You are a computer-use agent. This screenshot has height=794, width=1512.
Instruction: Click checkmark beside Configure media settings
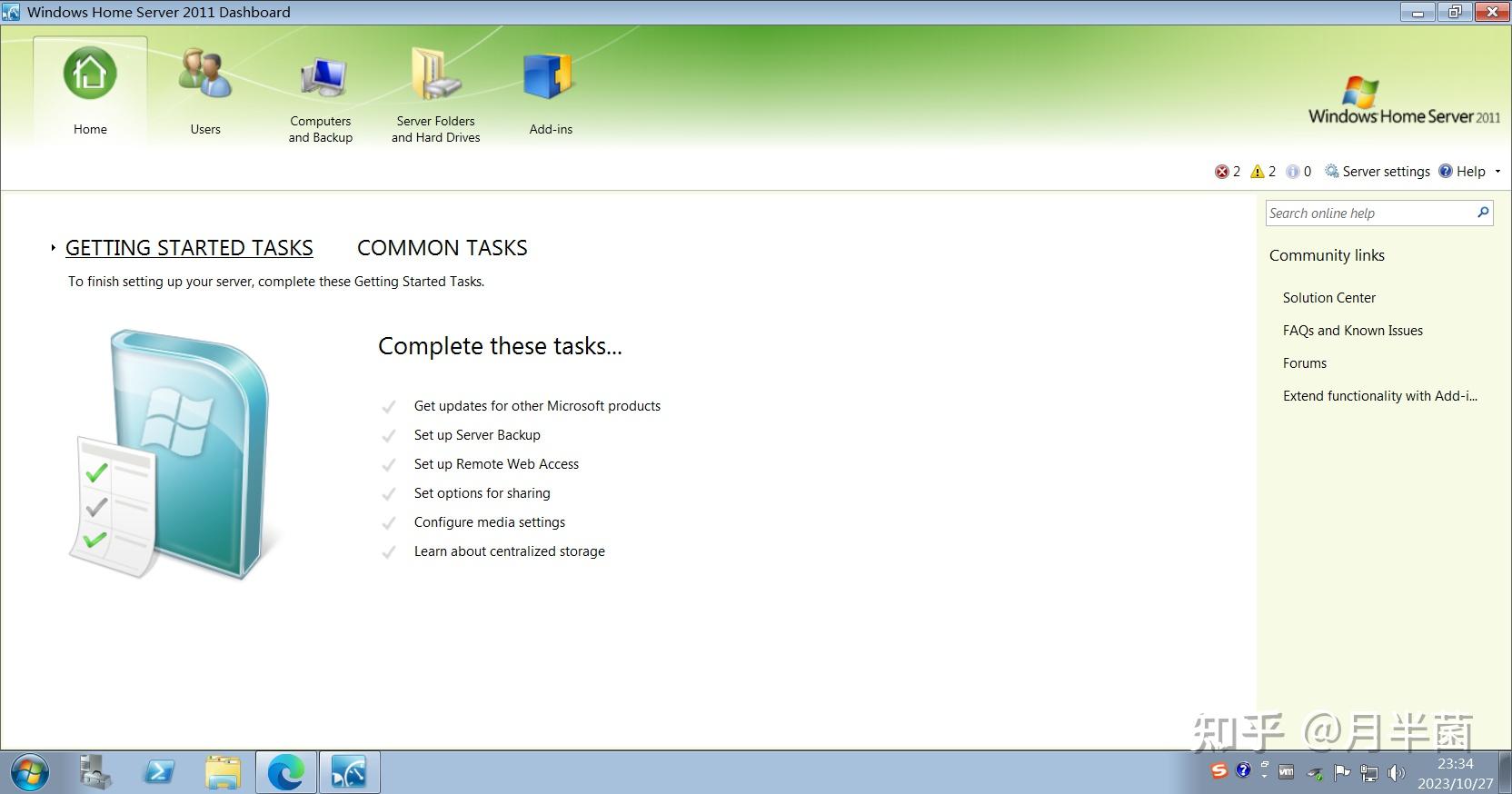click(x=389, y=523)
